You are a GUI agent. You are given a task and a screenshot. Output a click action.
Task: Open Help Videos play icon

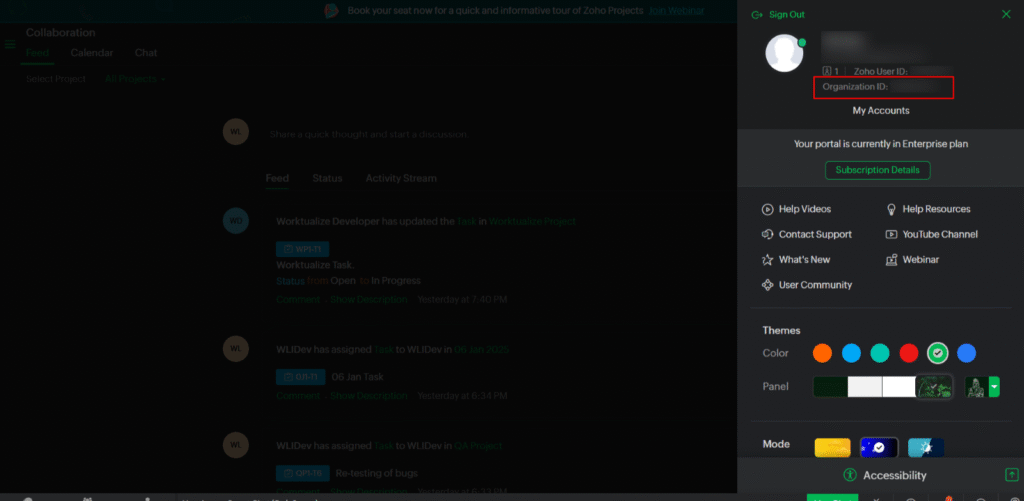[768, 209]
